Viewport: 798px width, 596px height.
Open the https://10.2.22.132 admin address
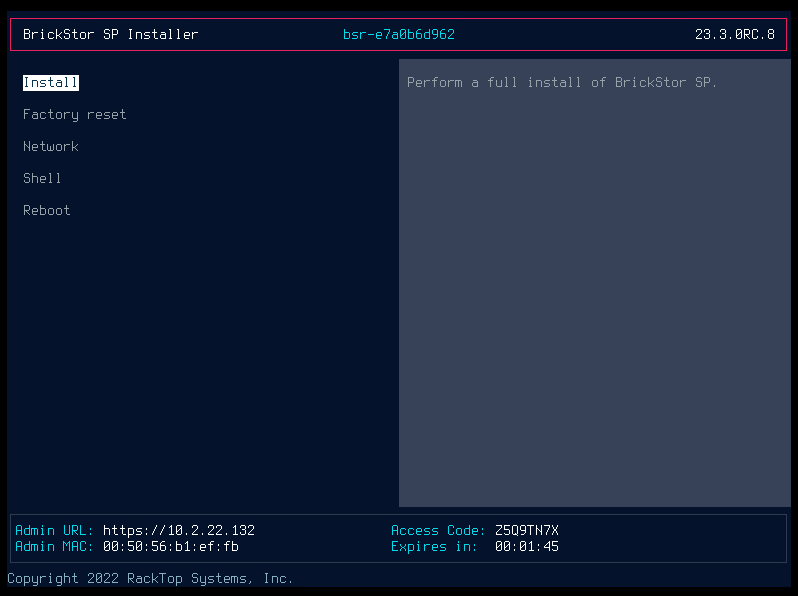pos(179,531)
